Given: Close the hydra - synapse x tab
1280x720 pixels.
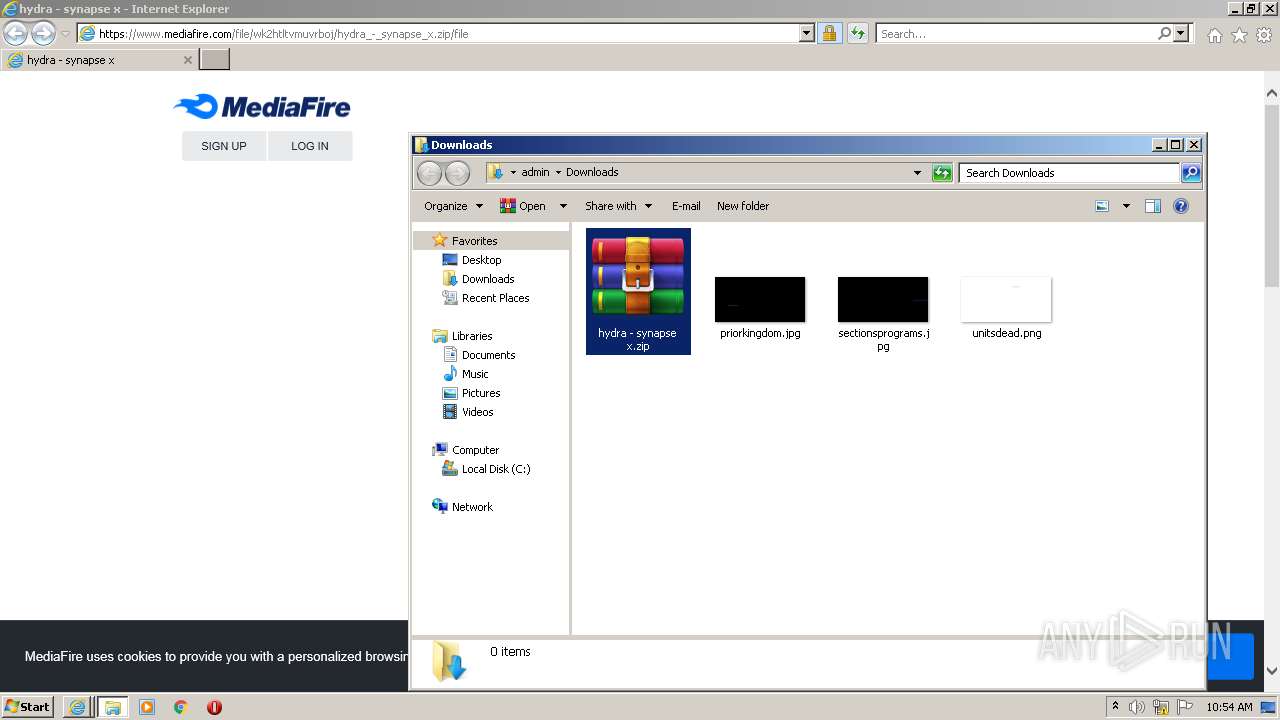Looking at the screenshot, I should 187,60.
